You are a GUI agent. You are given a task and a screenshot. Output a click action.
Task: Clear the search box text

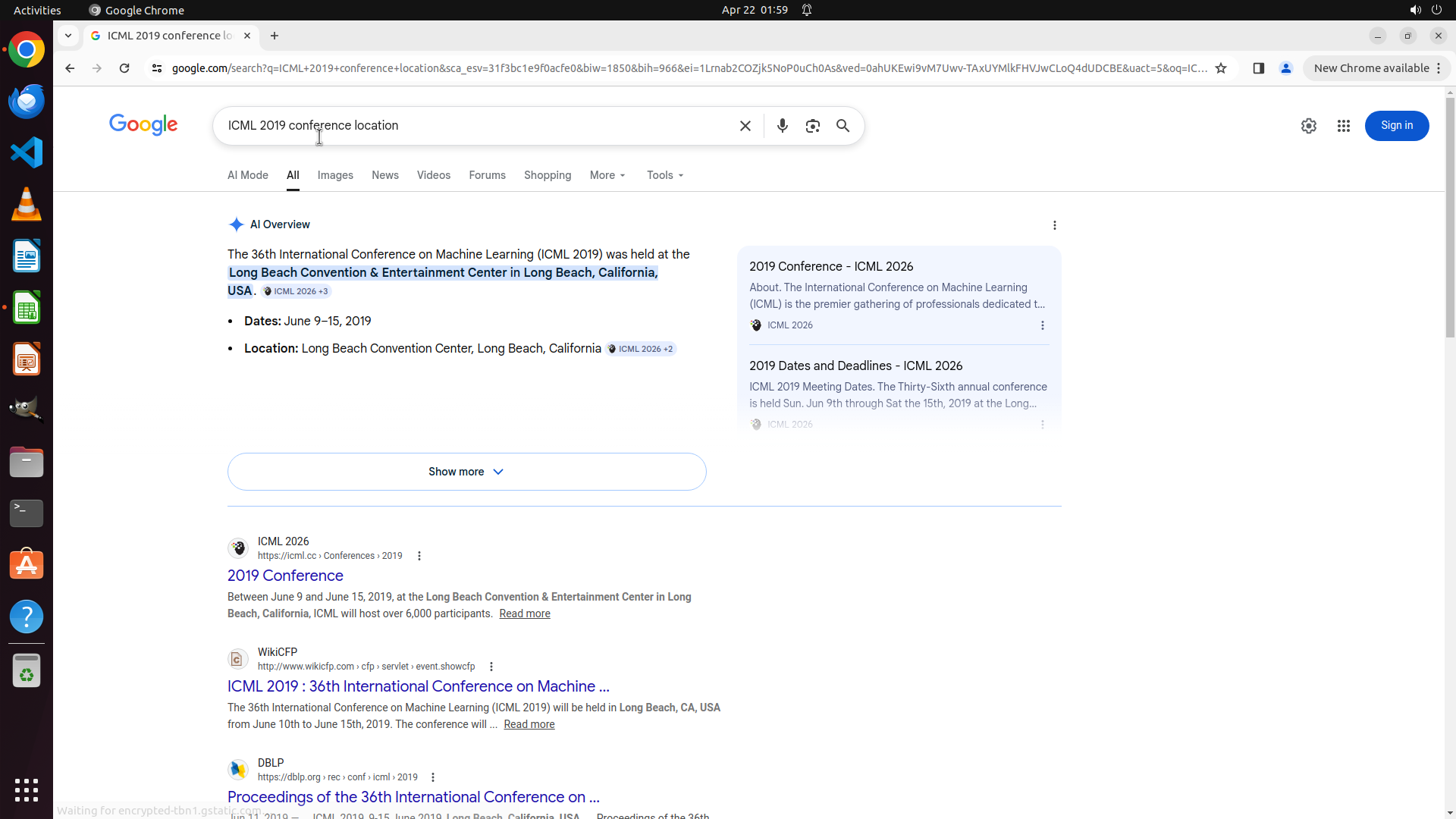[x=745, y=126]
